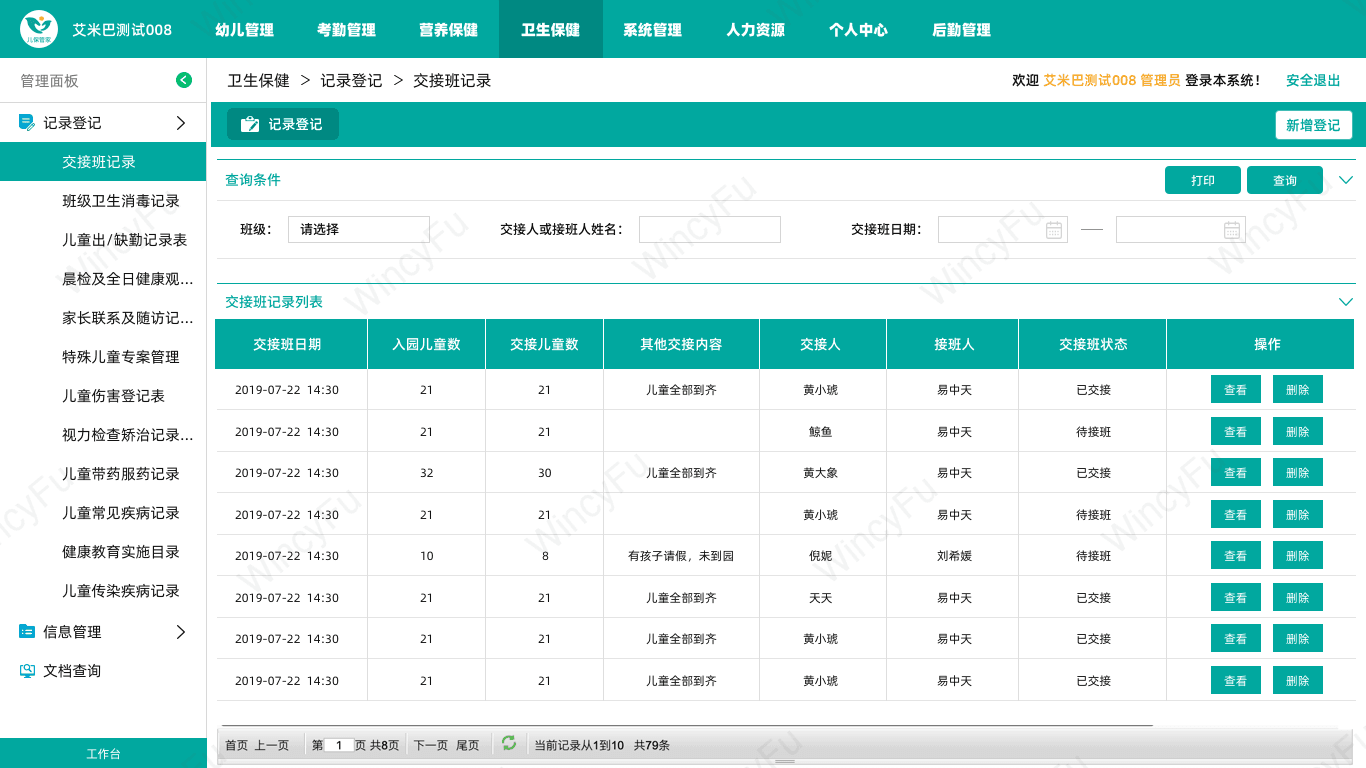Click the 交接班状态 column header
The height and width of the screenshot is (768, 1366).
[1093, 344]
